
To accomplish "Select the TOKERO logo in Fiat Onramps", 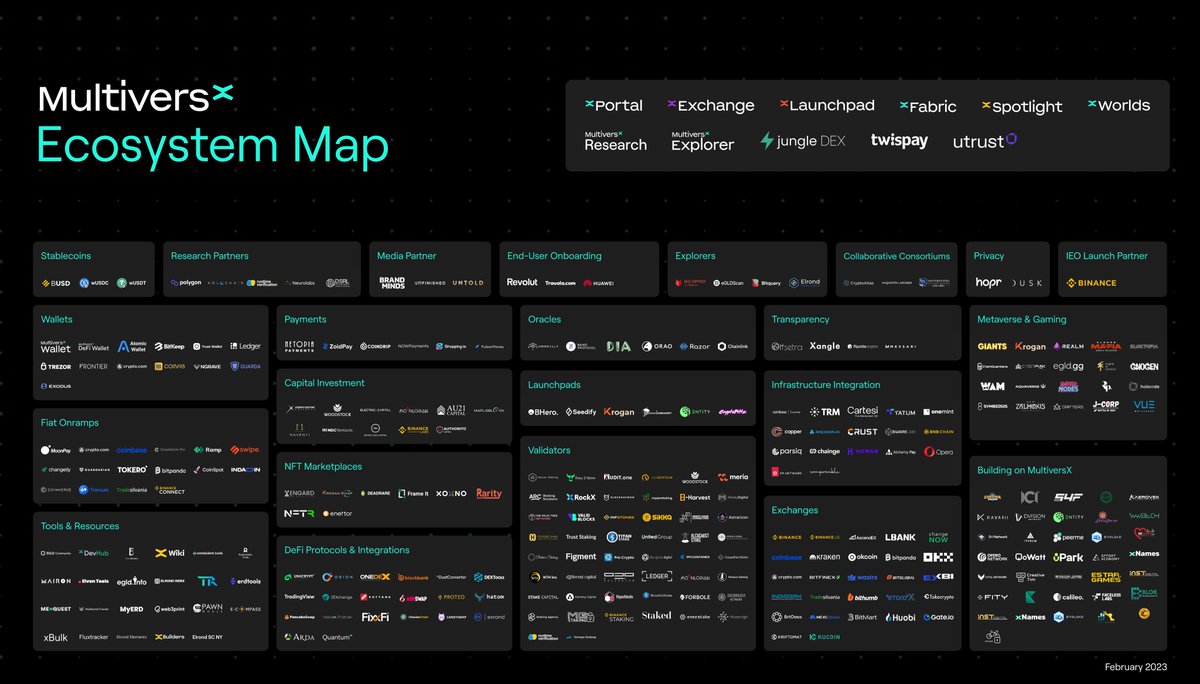I will (132, 469).
